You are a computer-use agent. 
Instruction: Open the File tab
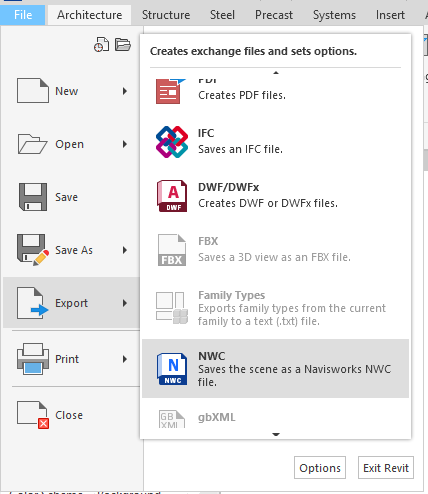pos(23,15)
